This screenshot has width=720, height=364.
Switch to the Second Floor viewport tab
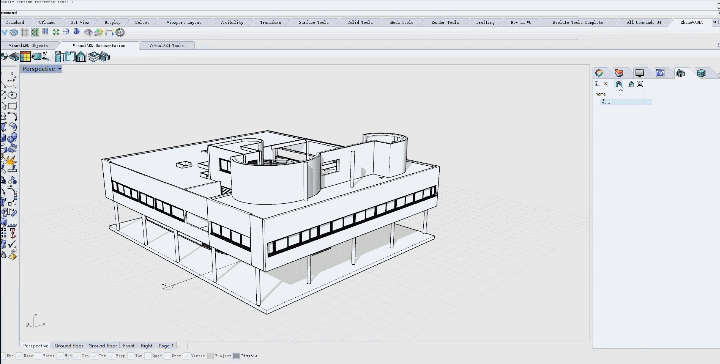coord(102,345)
